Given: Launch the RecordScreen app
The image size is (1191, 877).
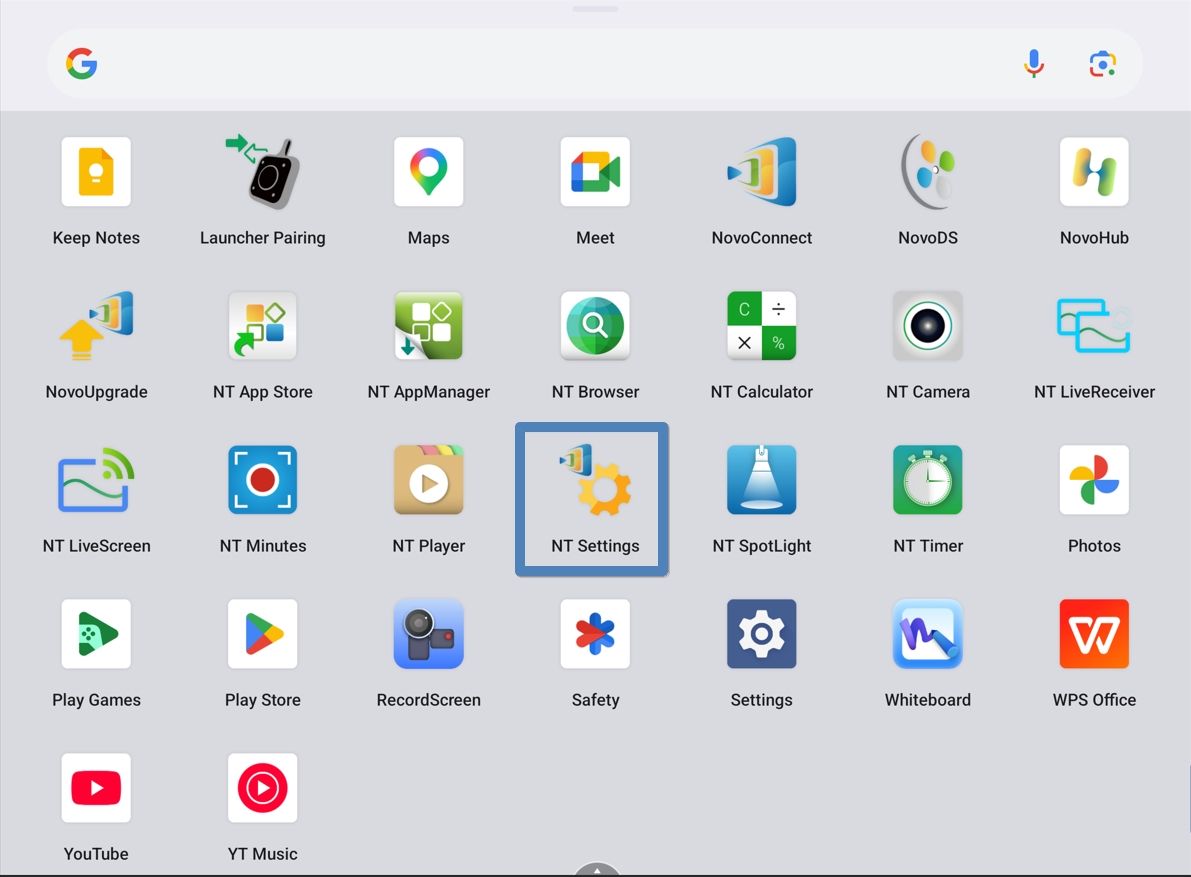Looking at the screenshot, I should pyautogui.click(x=428, y=635).
